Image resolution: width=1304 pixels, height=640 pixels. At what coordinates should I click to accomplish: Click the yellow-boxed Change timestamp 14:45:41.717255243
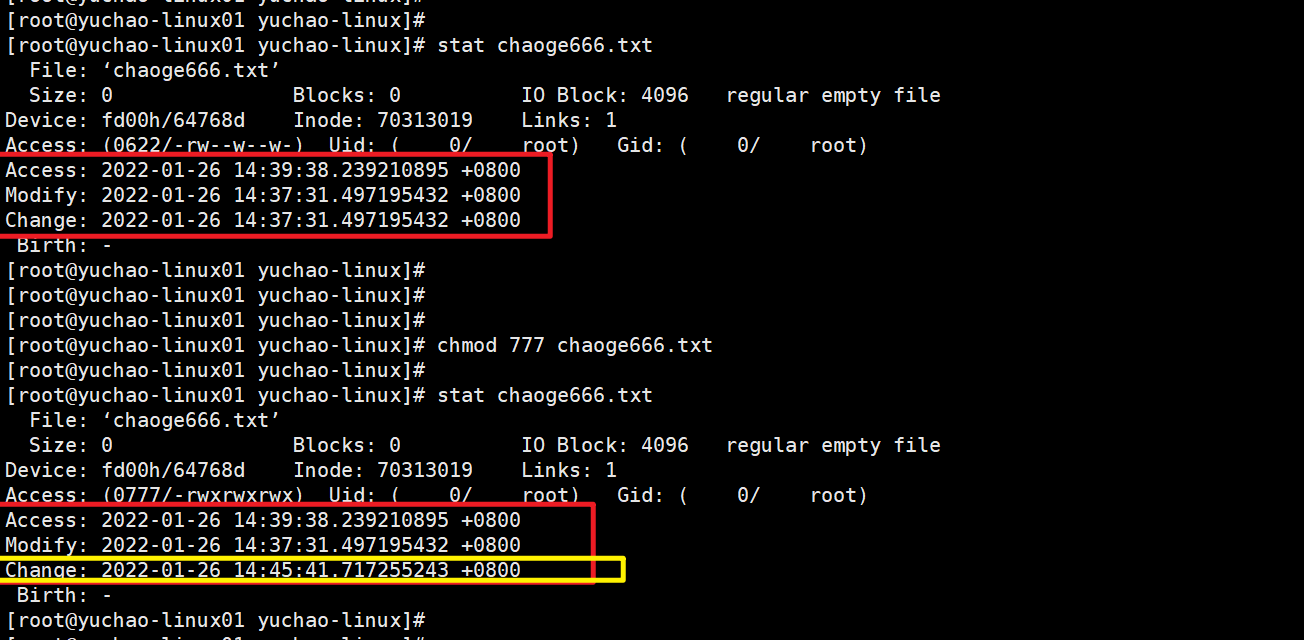click(x=310, y=571)
